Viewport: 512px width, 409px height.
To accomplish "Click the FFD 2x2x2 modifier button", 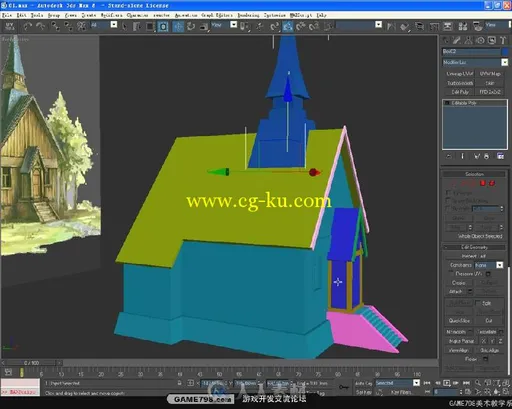I will [x=490, y=92].
